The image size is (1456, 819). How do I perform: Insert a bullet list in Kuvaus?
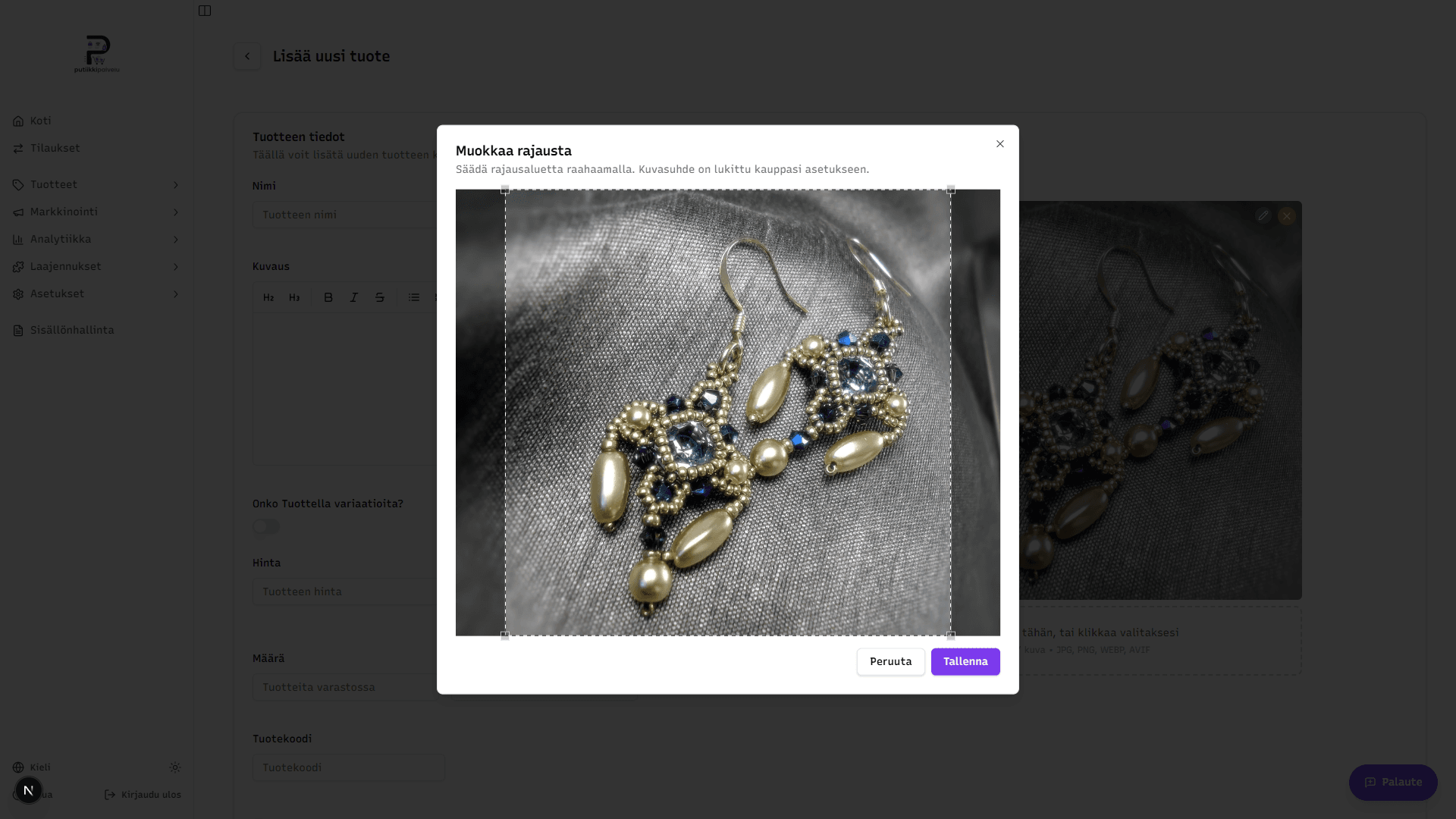point(414,298)
